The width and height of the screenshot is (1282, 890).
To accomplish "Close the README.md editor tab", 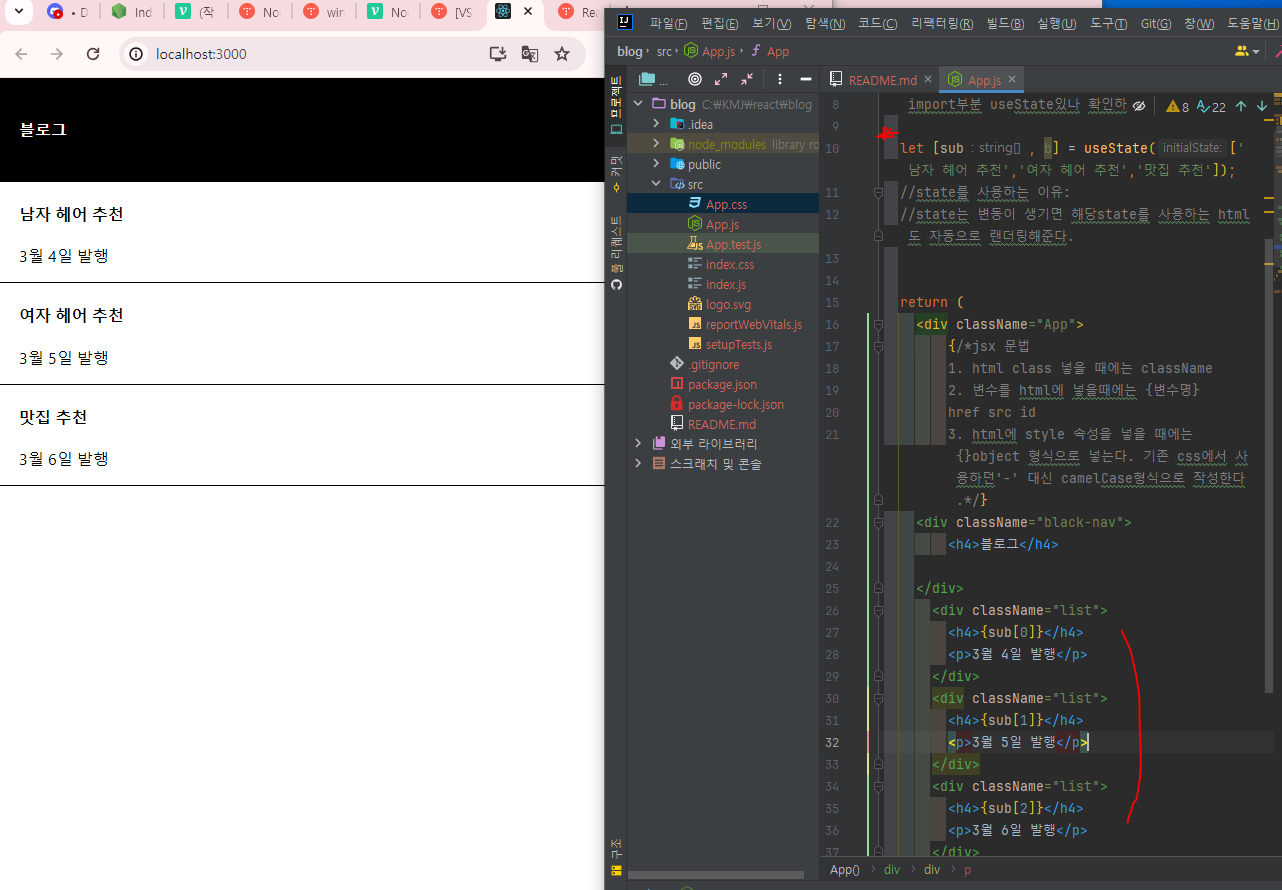I will (x=928, y=80).
